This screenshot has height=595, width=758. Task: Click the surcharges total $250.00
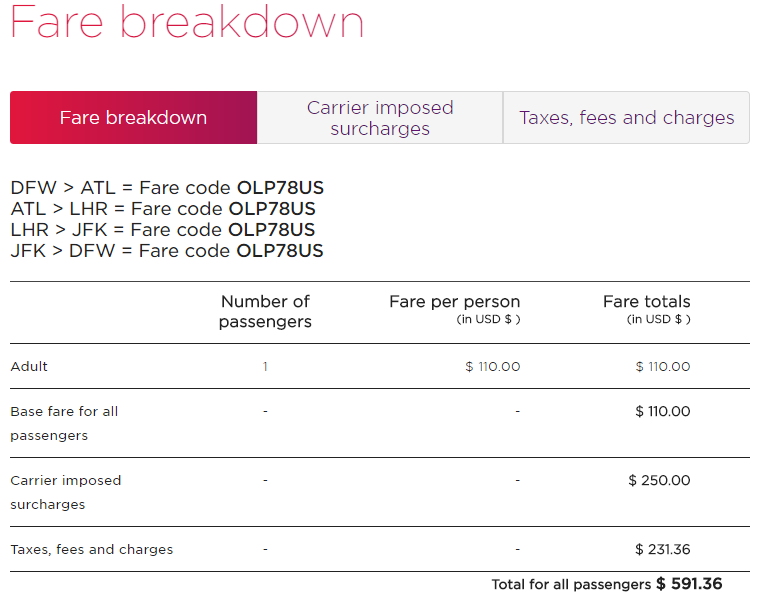point(659,480)
